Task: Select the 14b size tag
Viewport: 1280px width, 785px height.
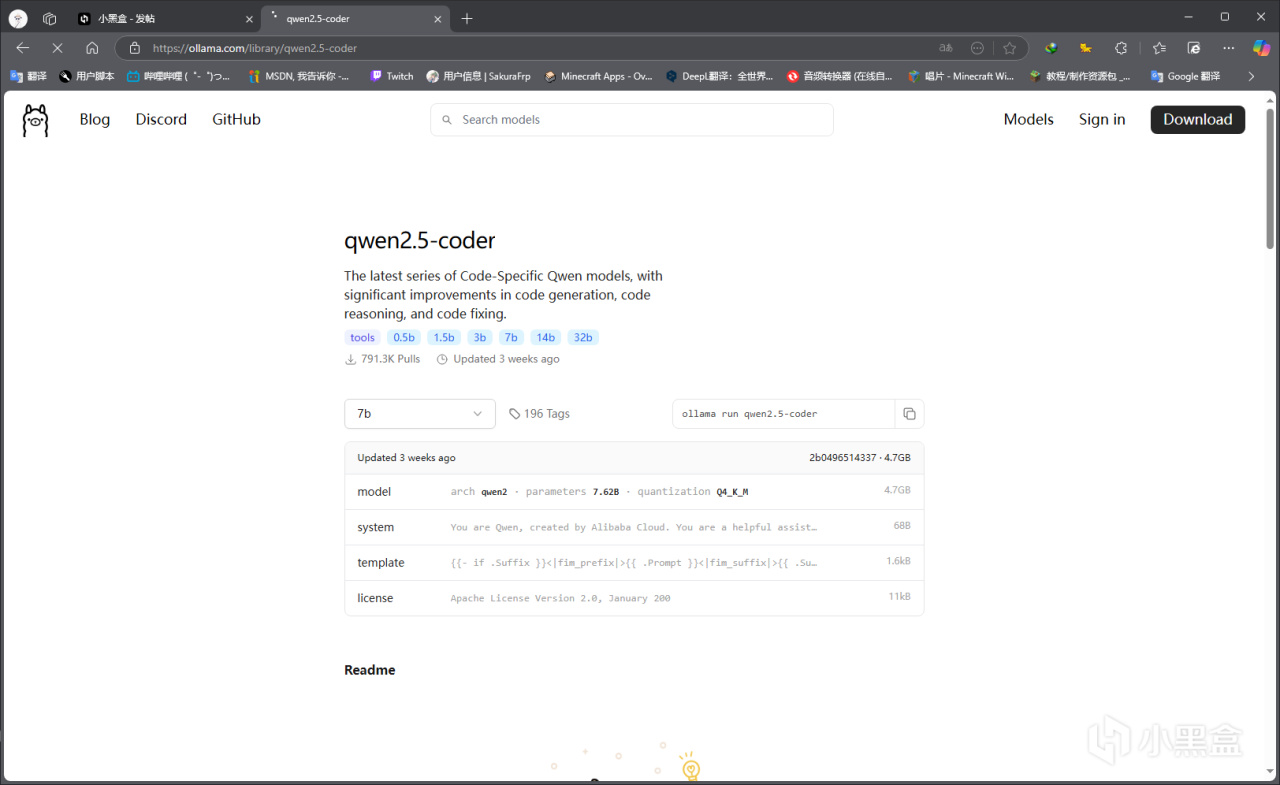Action: (546, 338)
